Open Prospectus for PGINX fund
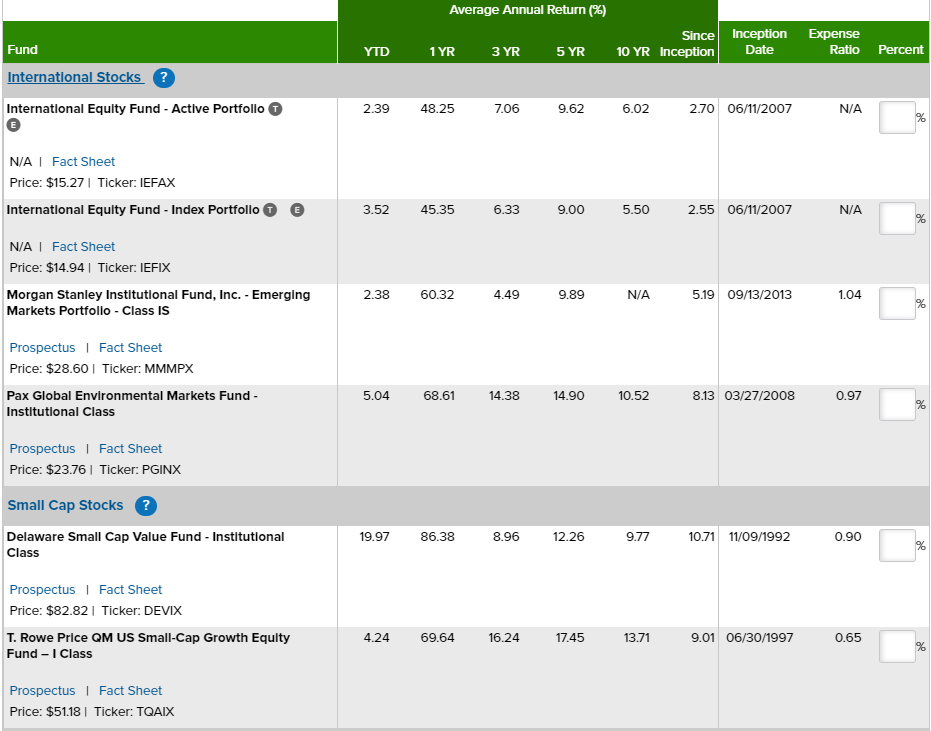The image size is (931, 731). click(x=43, y=448)
